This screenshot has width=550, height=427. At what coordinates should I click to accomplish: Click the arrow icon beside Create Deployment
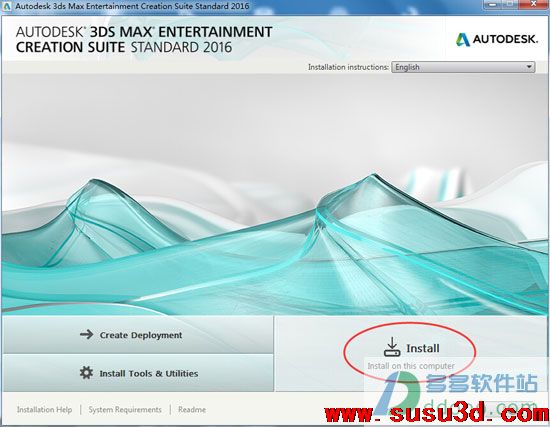(x=86, y=334)
